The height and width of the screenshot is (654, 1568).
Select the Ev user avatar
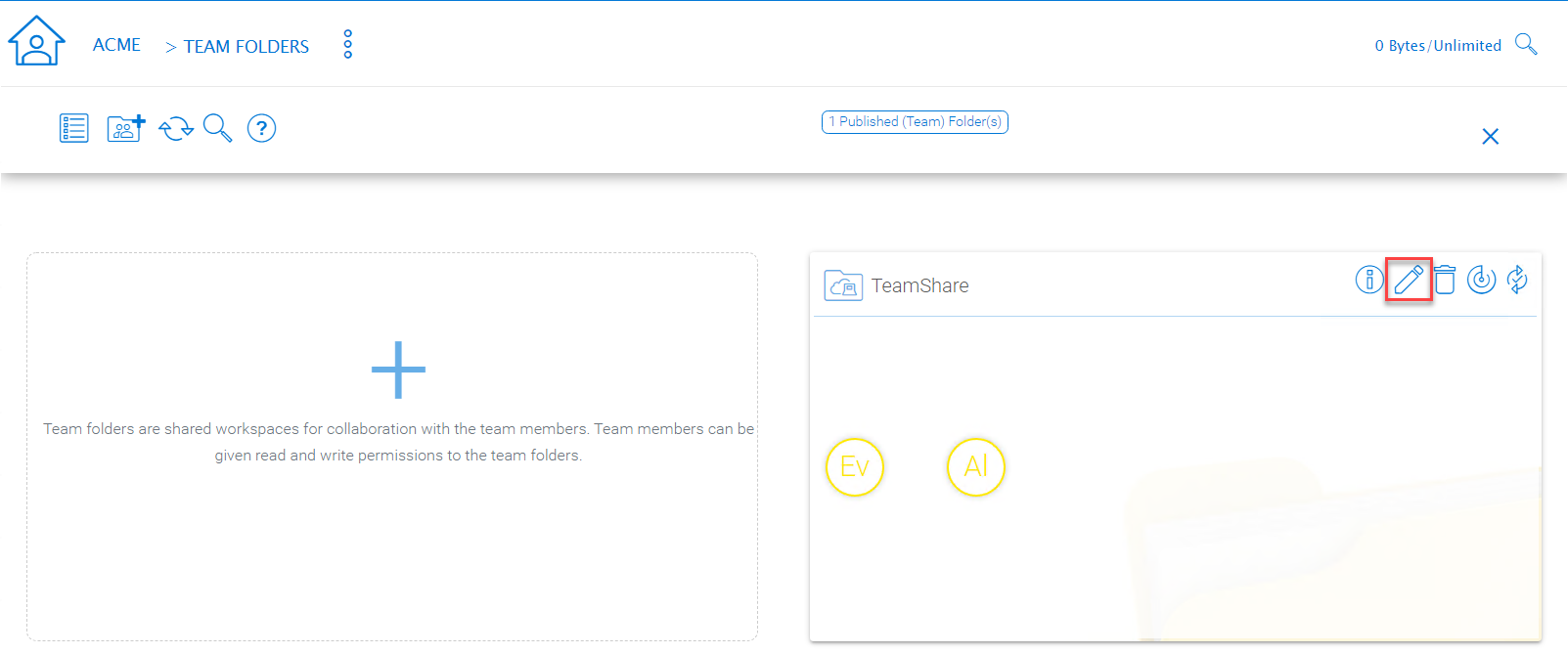855,467
